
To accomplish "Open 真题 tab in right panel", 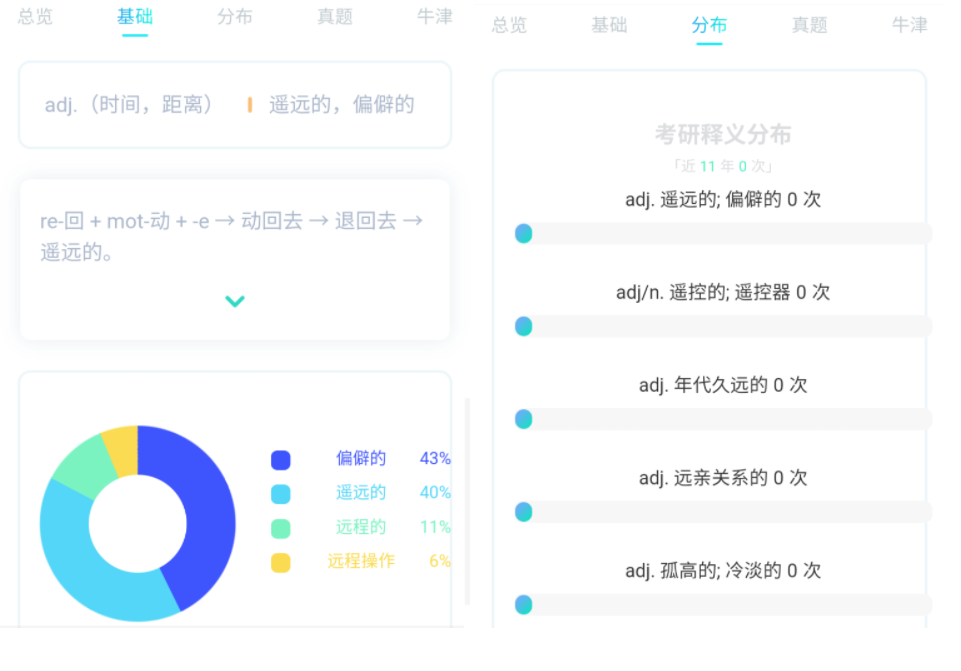I will click(809, 25).
